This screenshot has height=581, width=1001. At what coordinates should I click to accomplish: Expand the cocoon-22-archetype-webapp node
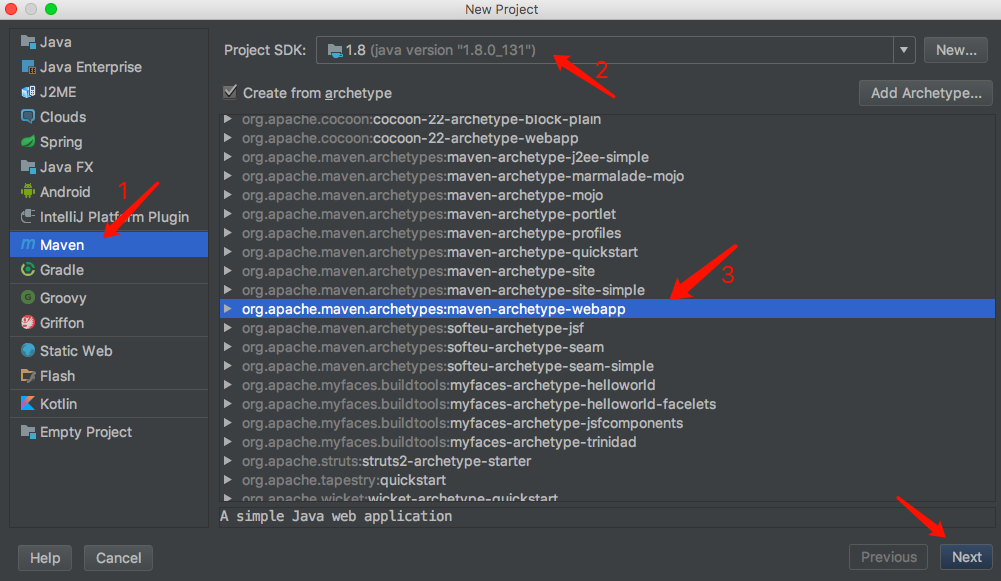click(227, 138)
